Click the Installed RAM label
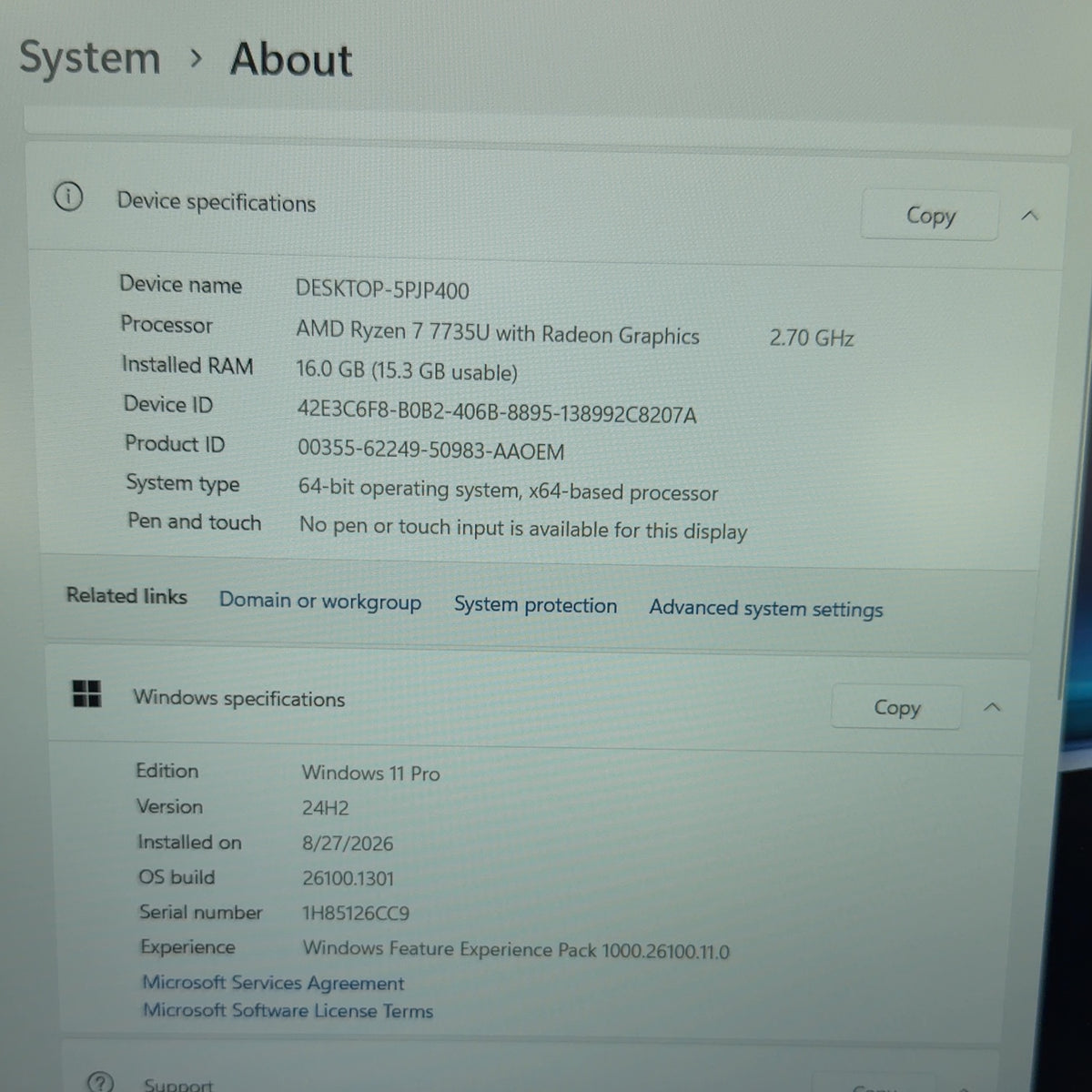The image size is (1092, 1092). pyautogui.click(x=187, y=365)
